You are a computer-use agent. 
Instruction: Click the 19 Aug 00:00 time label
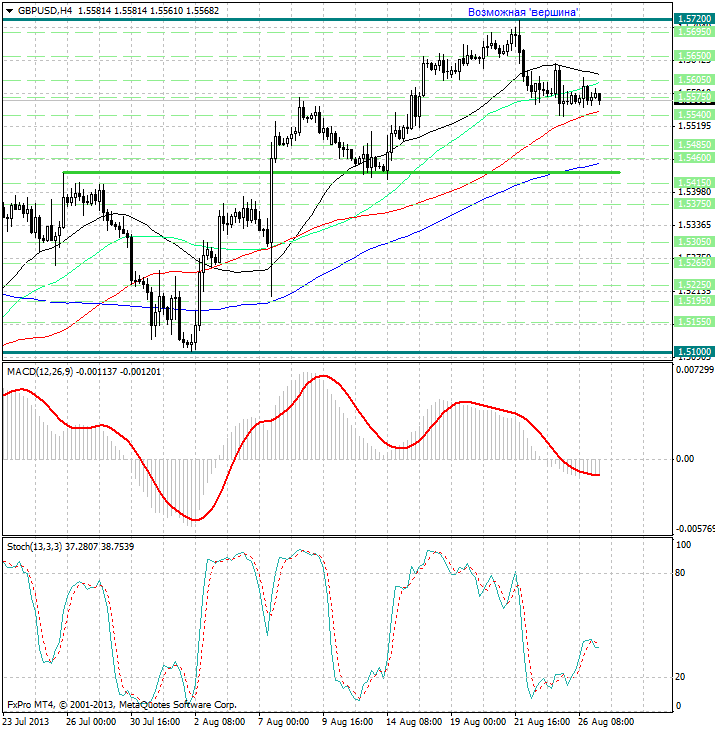tap(478, 721)
